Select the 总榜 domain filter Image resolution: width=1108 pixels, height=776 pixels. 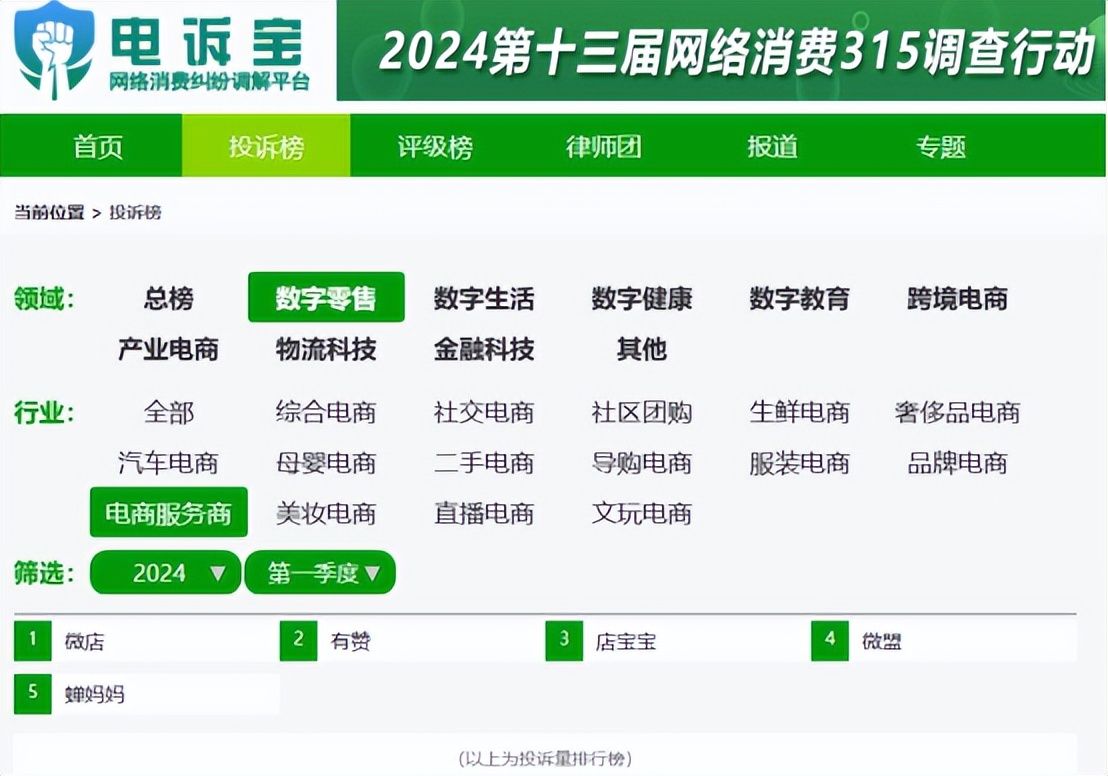[168, 298]
